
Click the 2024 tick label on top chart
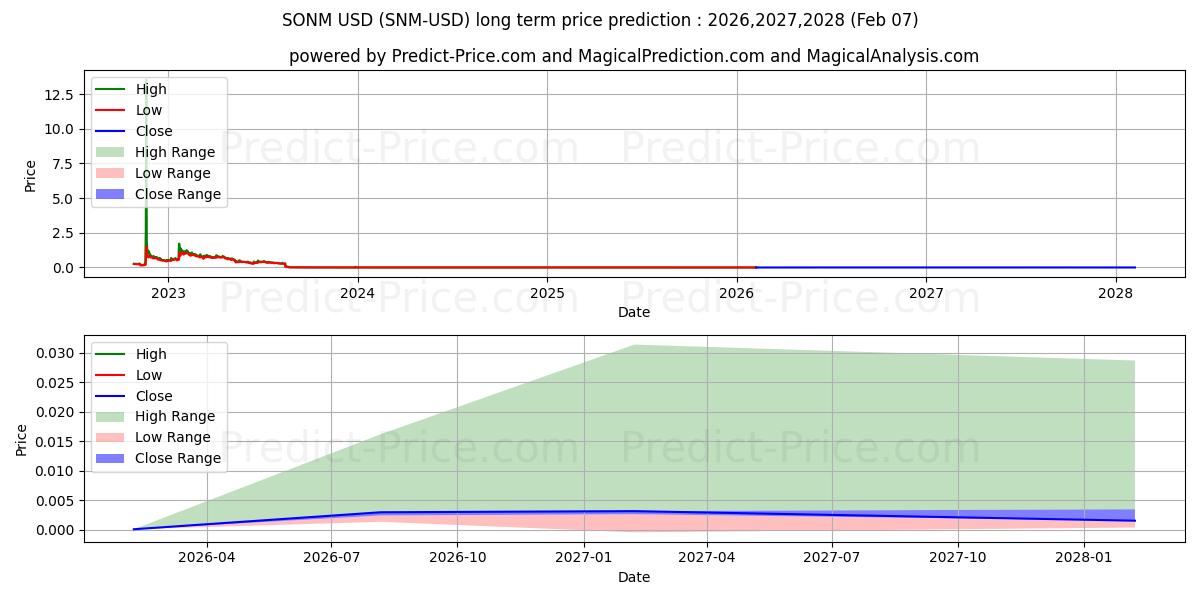coord(357,293)
